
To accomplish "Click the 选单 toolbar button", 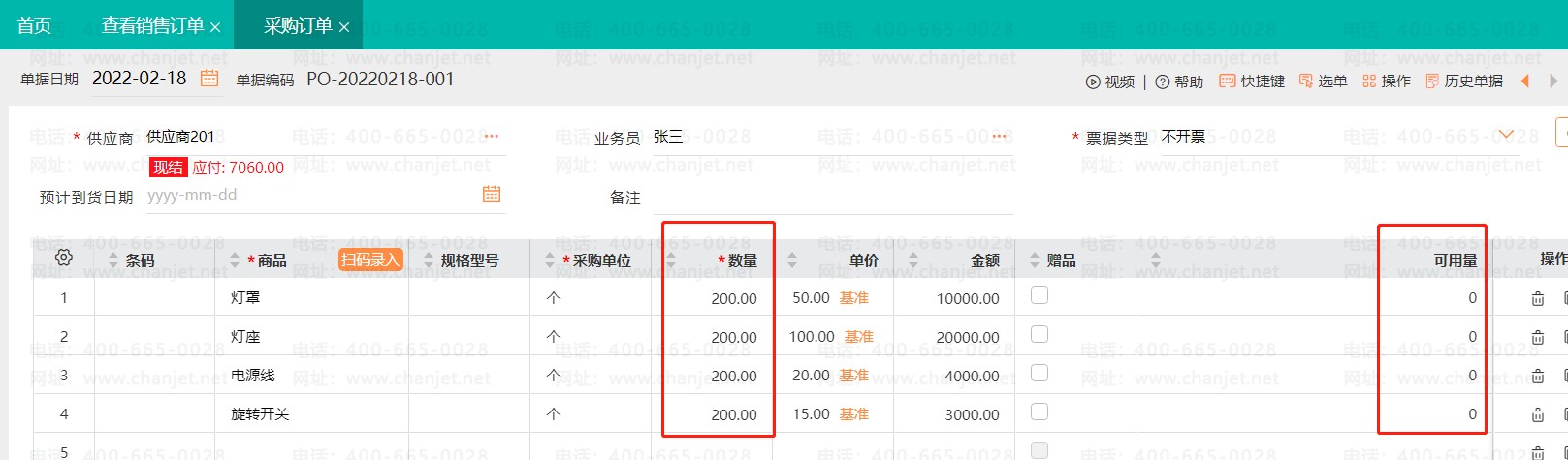I will [x=1324, y=82].
